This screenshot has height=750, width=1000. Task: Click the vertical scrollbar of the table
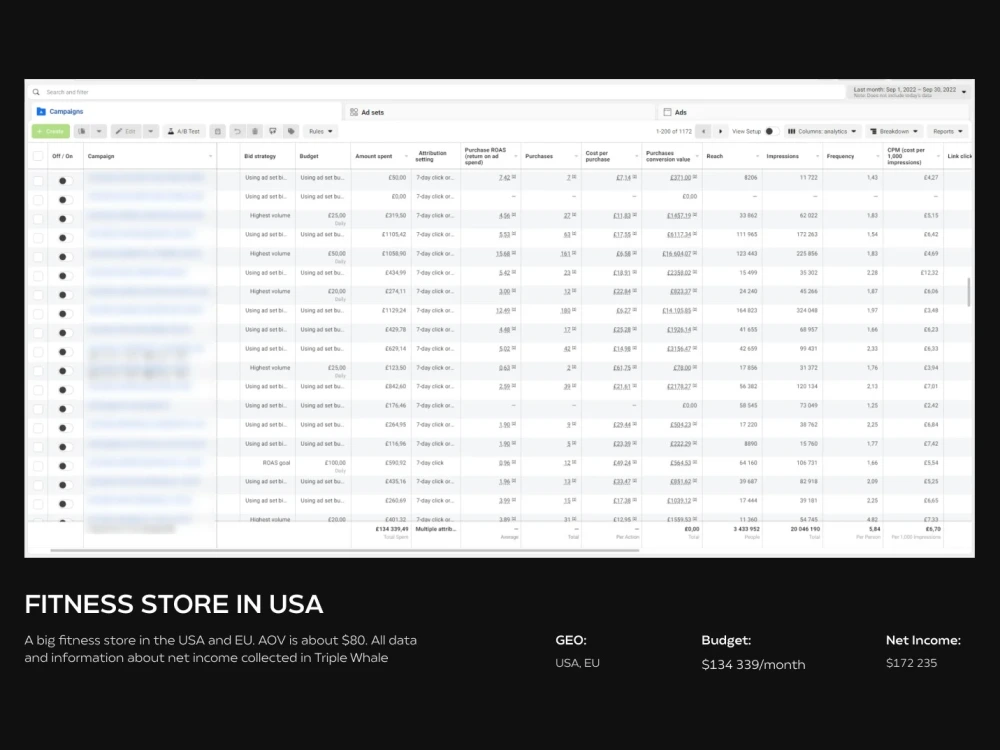[969, 292]
